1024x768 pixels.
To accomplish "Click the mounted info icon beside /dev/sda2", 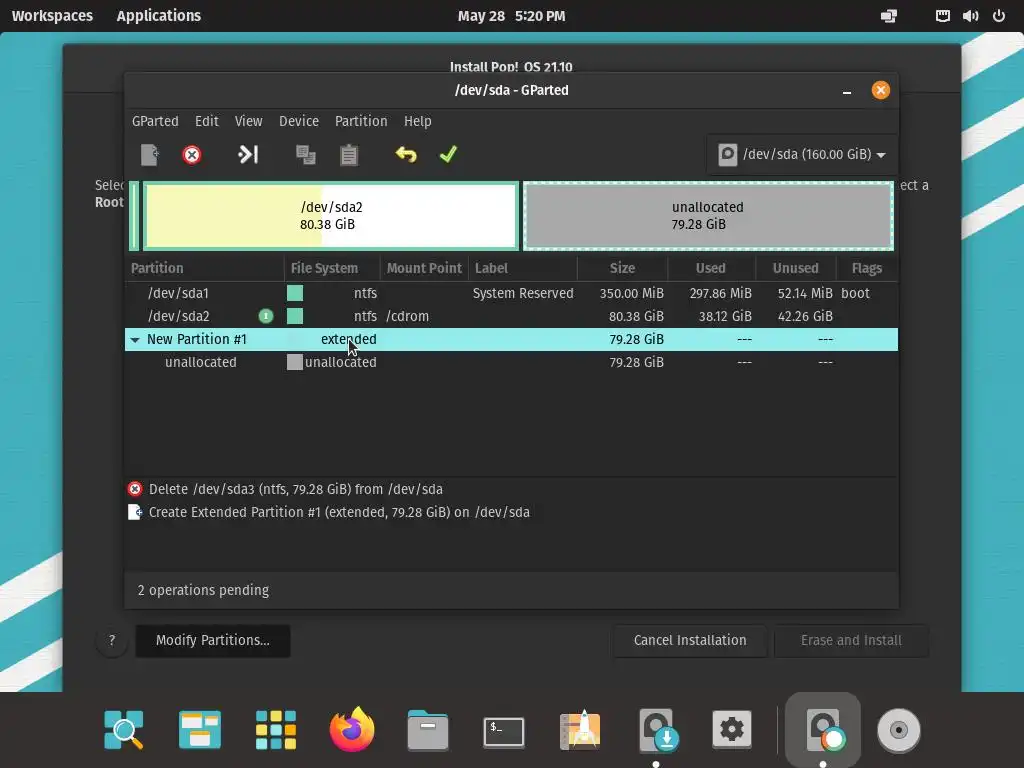I will [266, 316].
